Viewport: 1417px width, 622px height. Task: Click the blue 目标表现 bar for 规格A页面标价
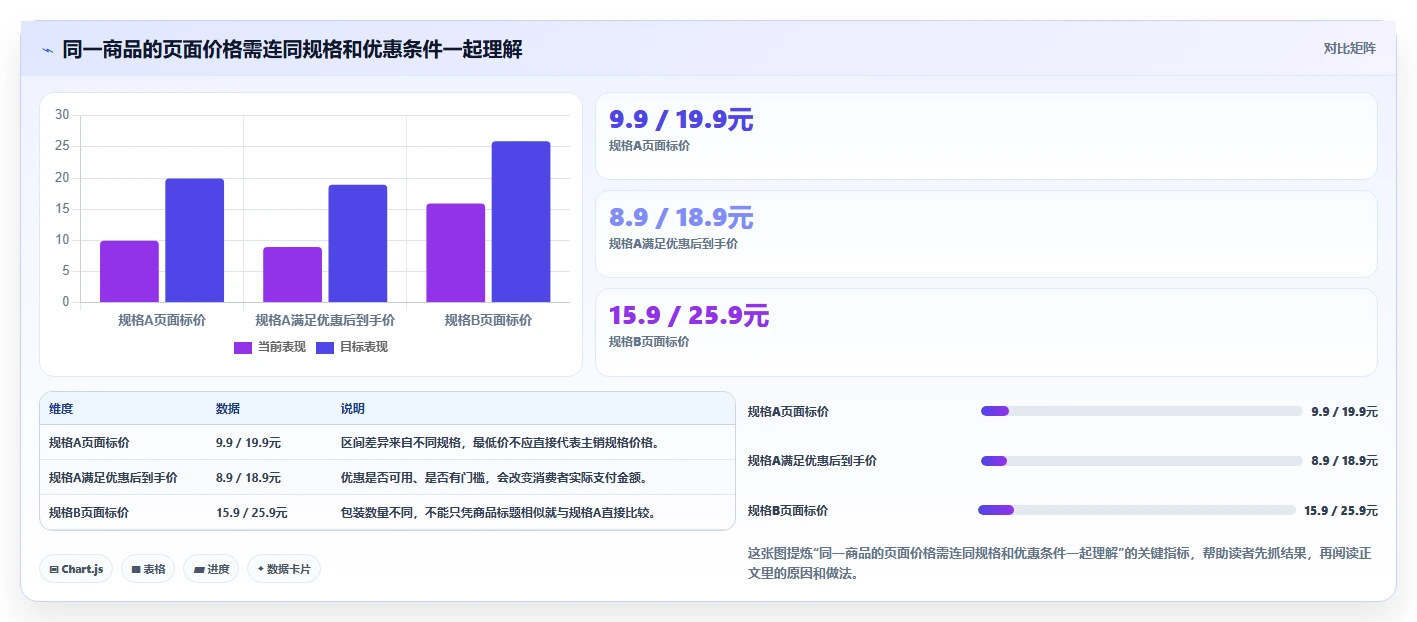(x=194, y=240)
